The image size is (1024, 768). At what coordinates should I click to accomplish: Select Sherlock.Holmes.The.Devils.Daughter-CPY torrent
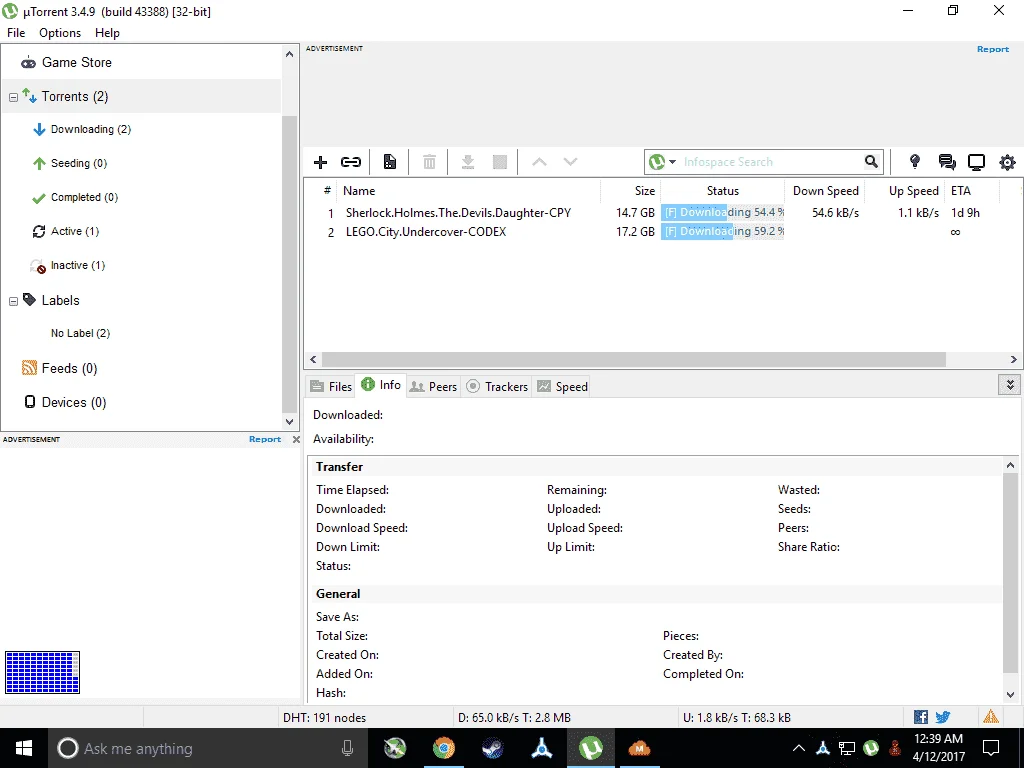(458, 213)
